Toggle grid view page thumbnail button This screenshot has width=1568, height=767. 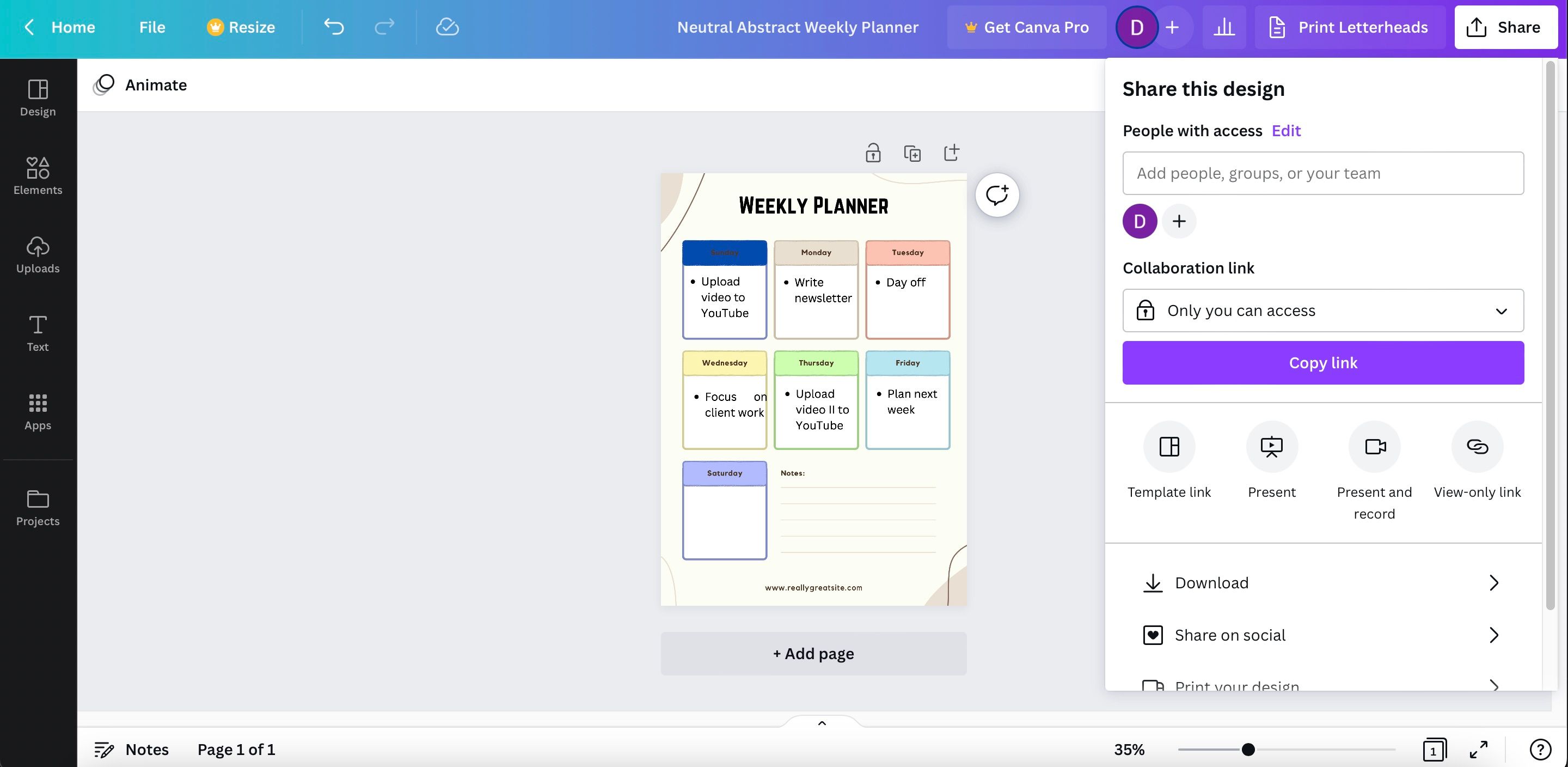[x=1434, y=750]
